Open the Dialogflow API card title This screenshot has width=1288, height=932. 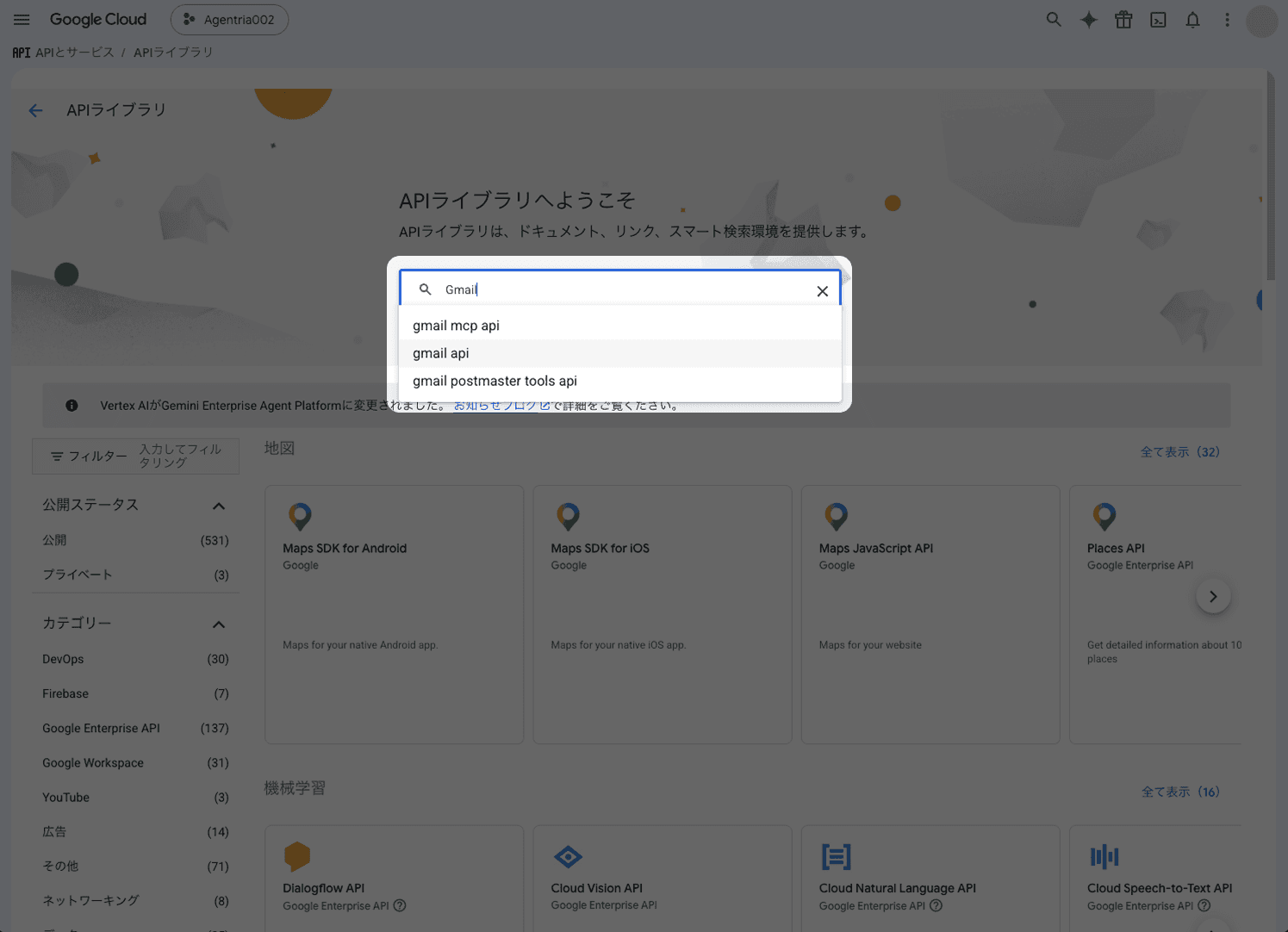pyautogui.click(x=324, y=888)
